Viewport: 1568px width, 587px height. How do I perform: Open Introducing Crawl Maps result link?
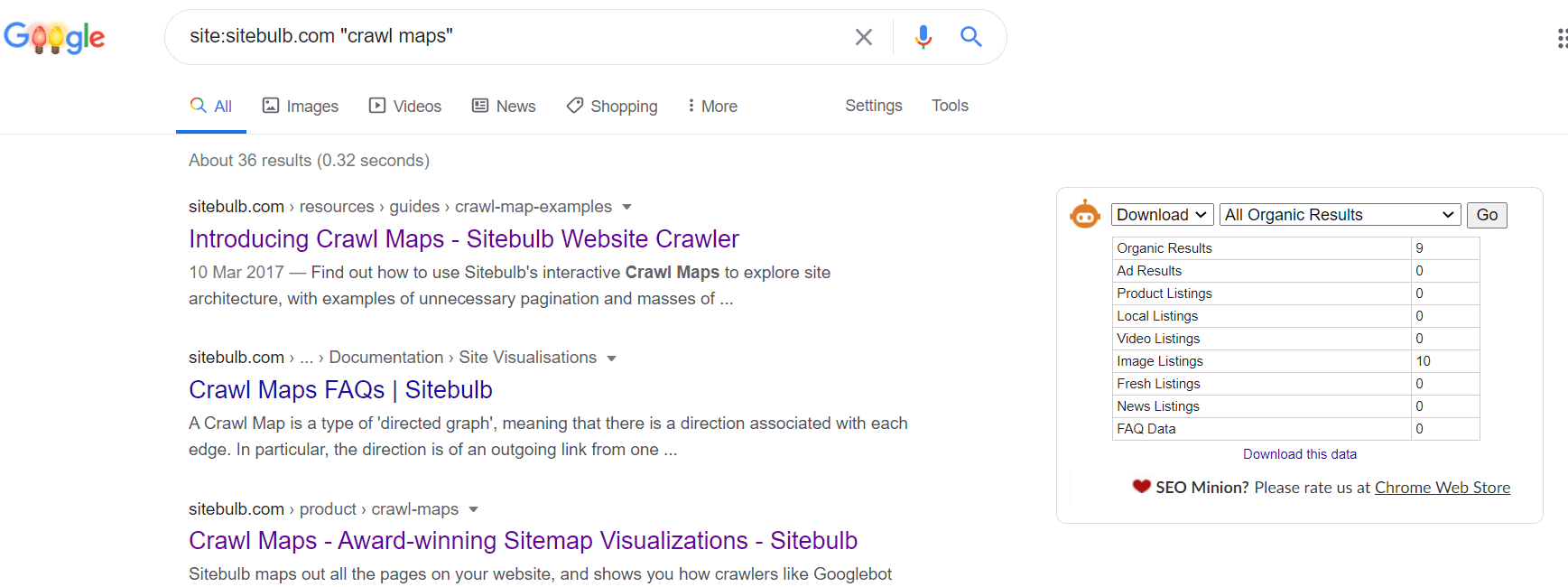click(x=464, y=238)
